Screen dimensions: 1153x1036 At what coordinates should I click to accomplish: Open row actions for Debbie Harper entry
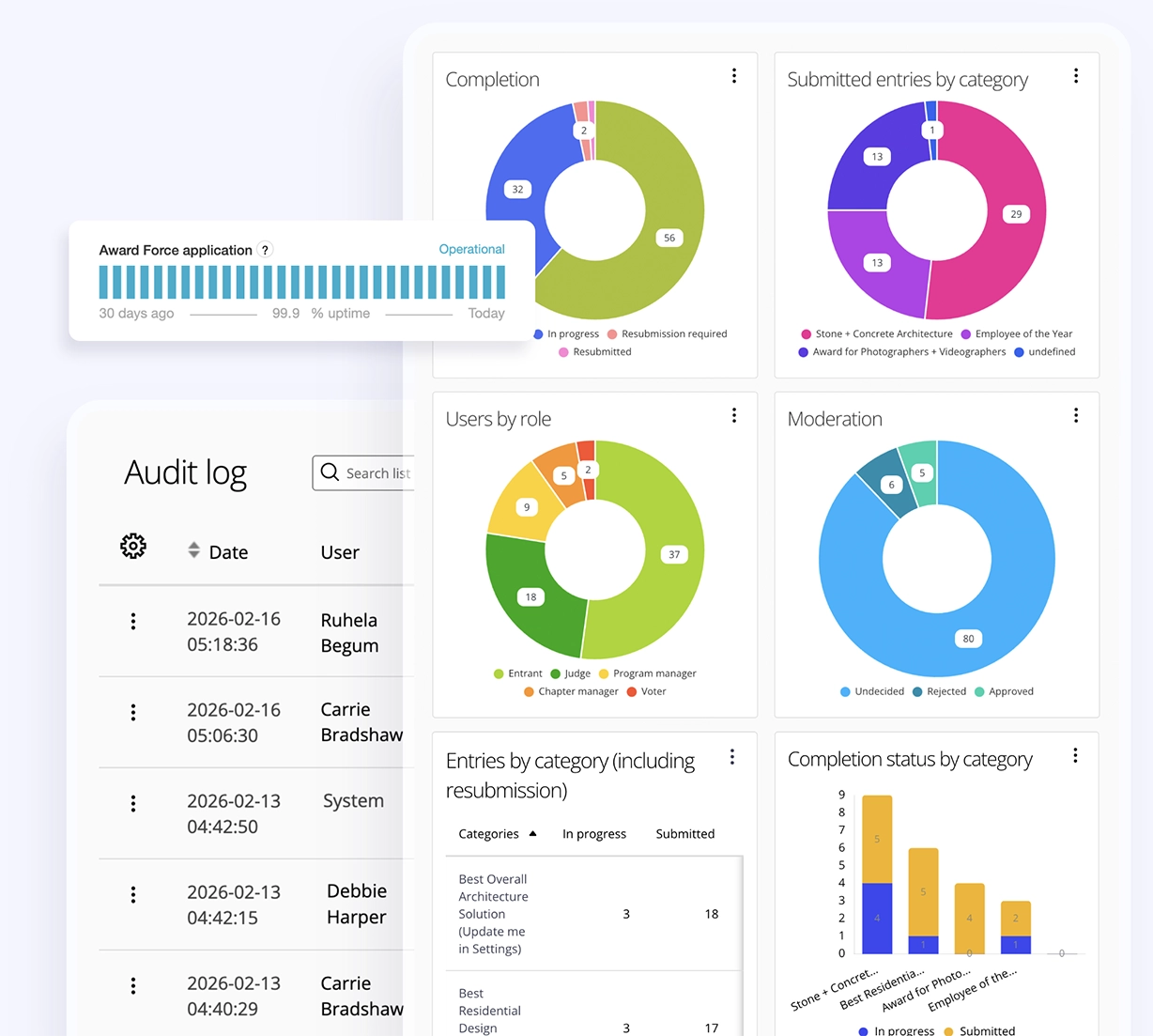(x=133, y=894)
